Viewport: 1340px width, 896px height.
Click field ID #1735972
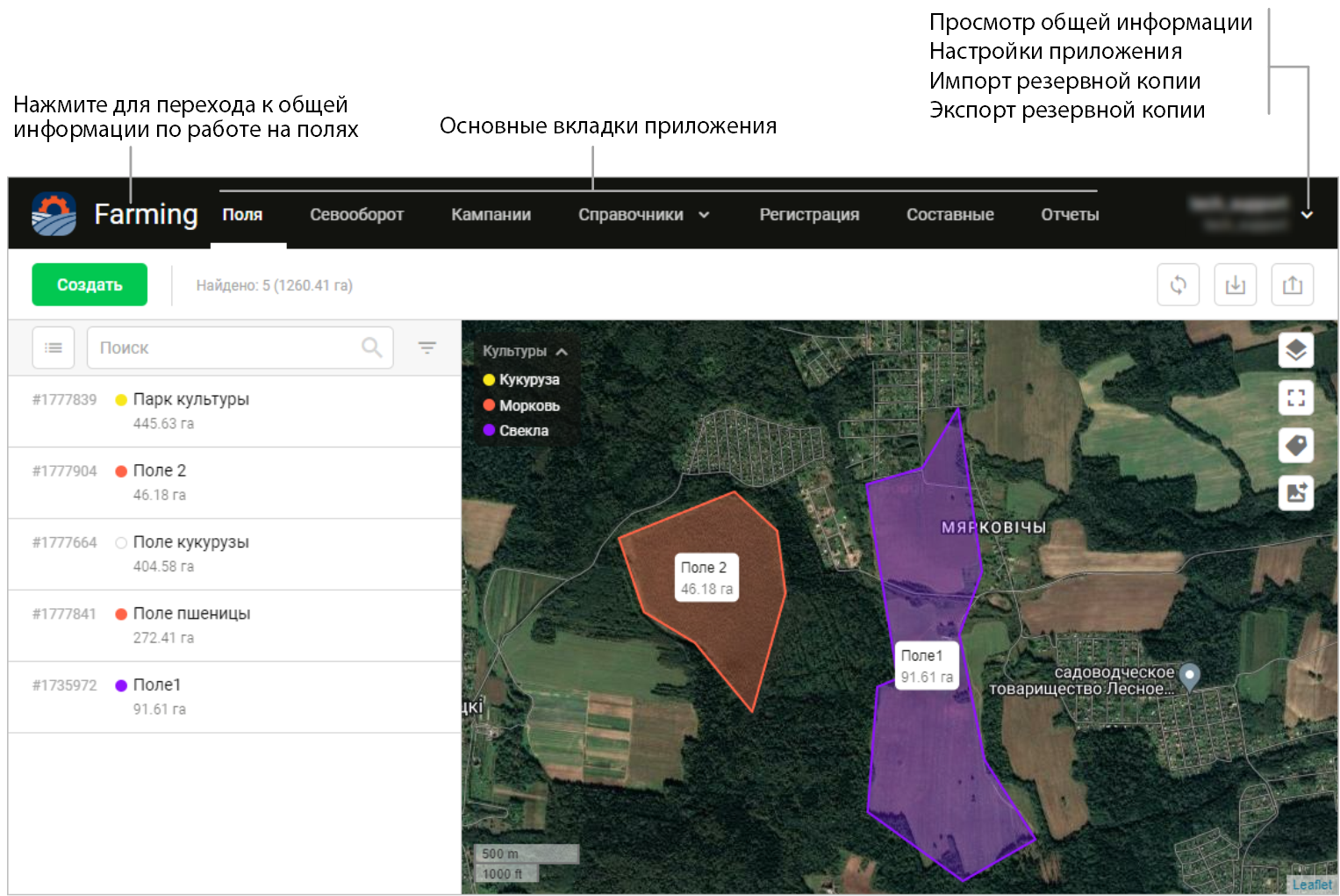click(x=64, y=685)
